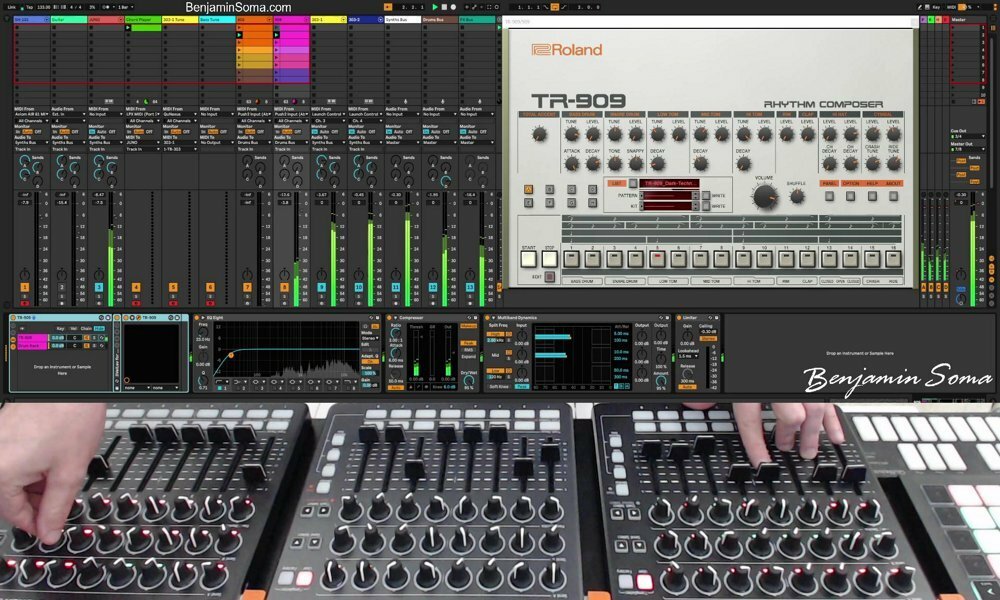
Task: Click the square button next to LIST
Action: click(x=633, y=184)
